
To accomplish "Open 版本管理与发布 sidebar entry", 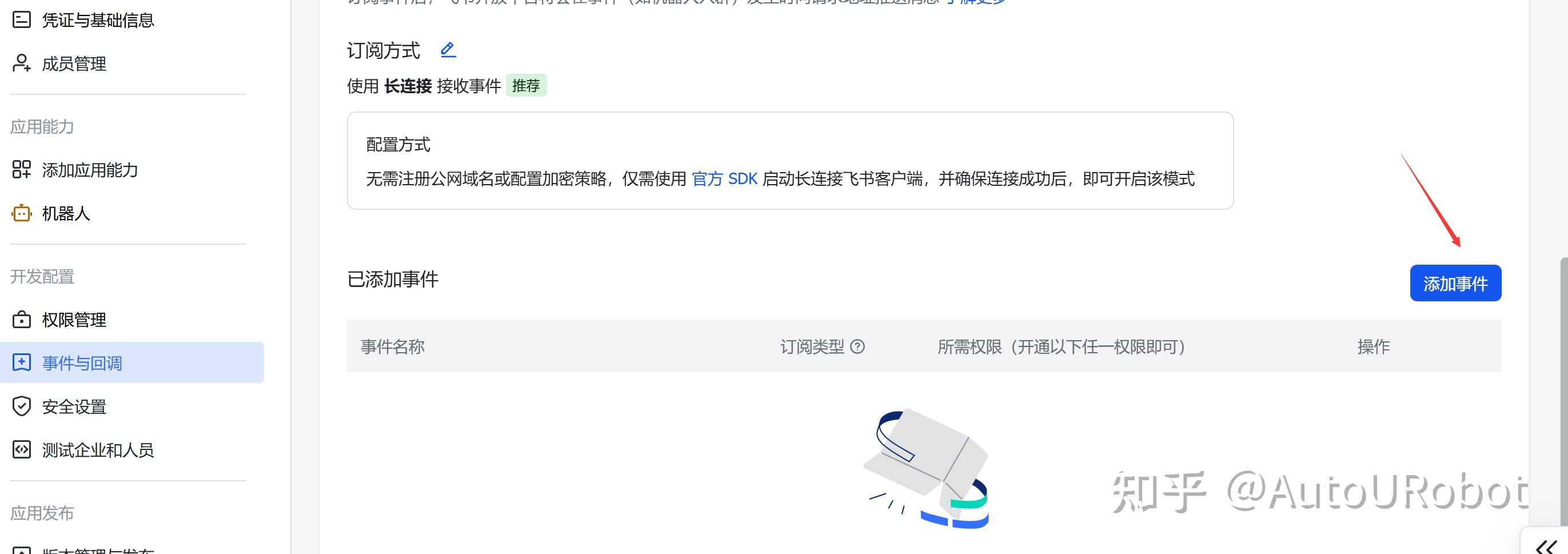I will tap(97, 550).
